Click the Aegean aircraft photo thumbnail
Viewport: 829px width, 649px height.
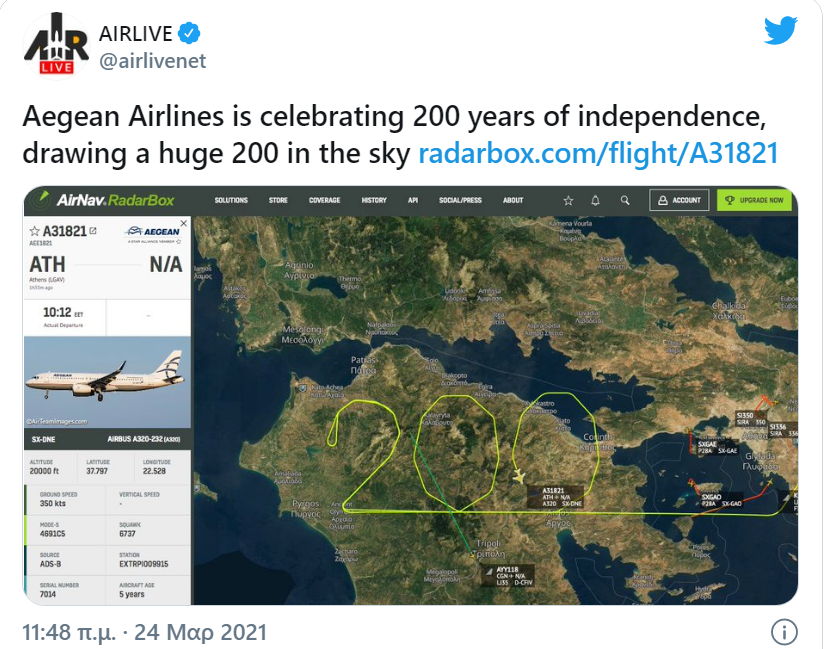[x=105, y=384]
